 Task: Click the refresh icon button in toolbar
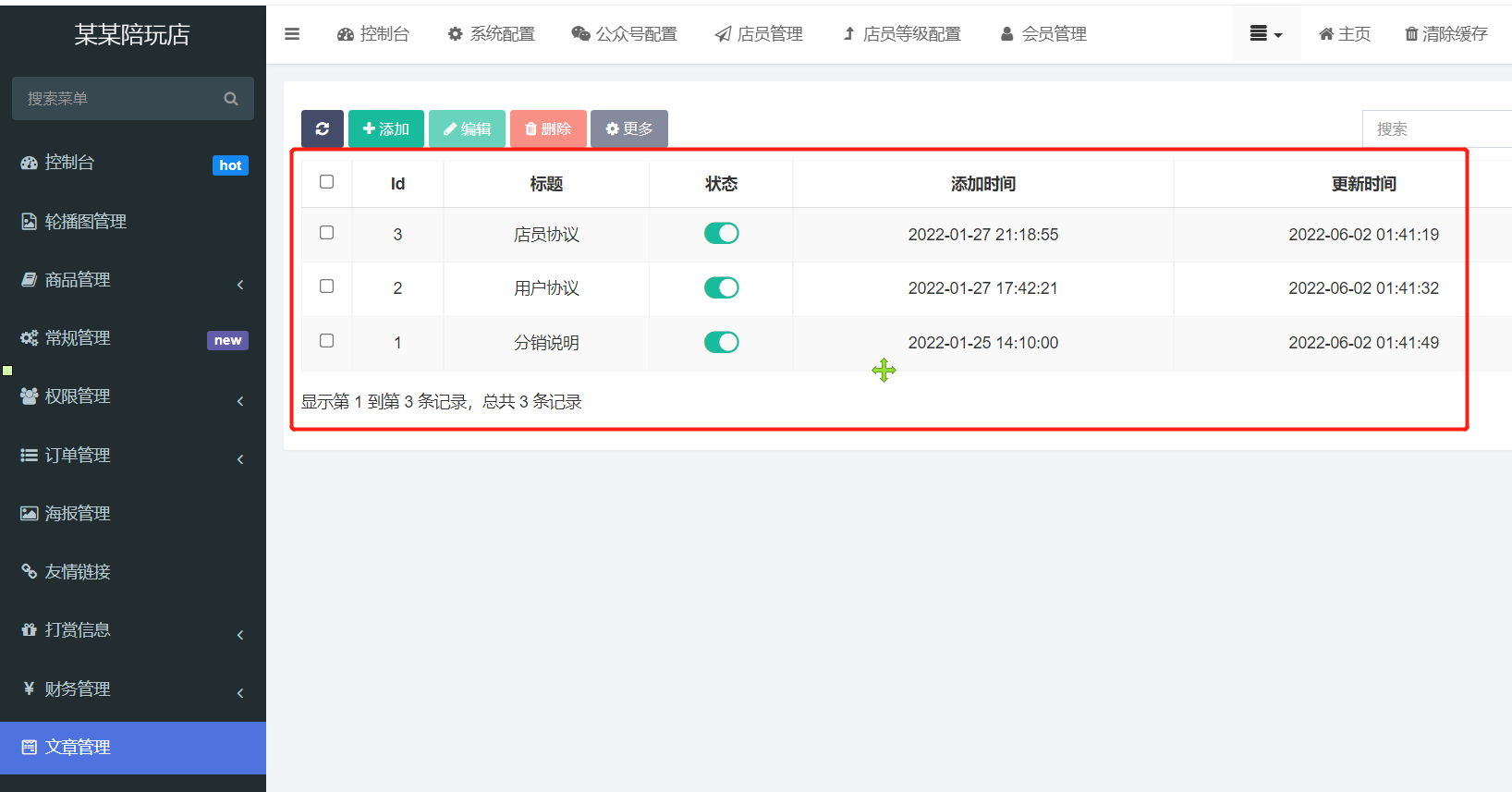(322, 128)
